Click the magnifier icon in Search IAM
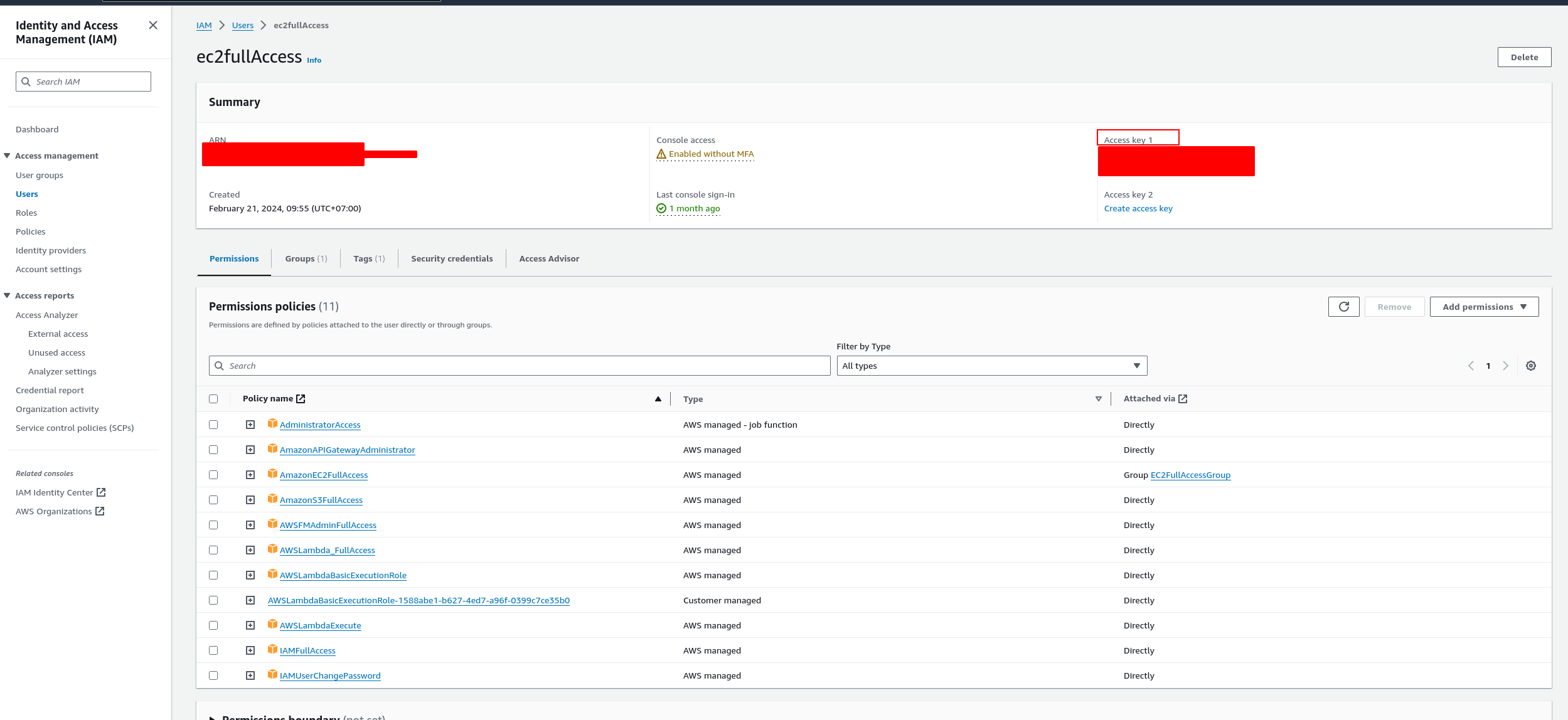 tap(26, 82)
